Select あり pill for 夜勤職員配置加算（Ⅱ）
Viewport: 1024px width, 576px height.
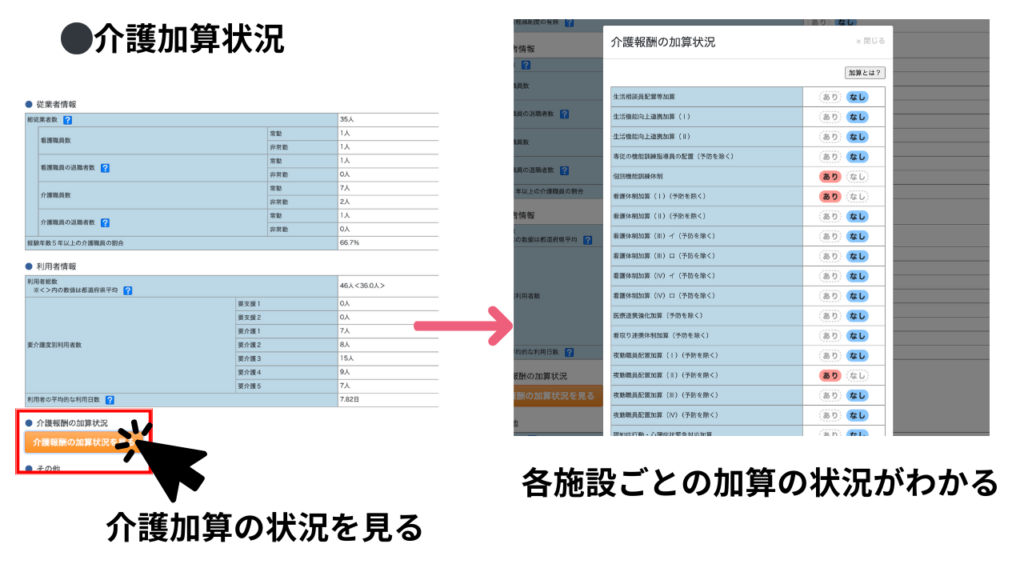[830, 375]
